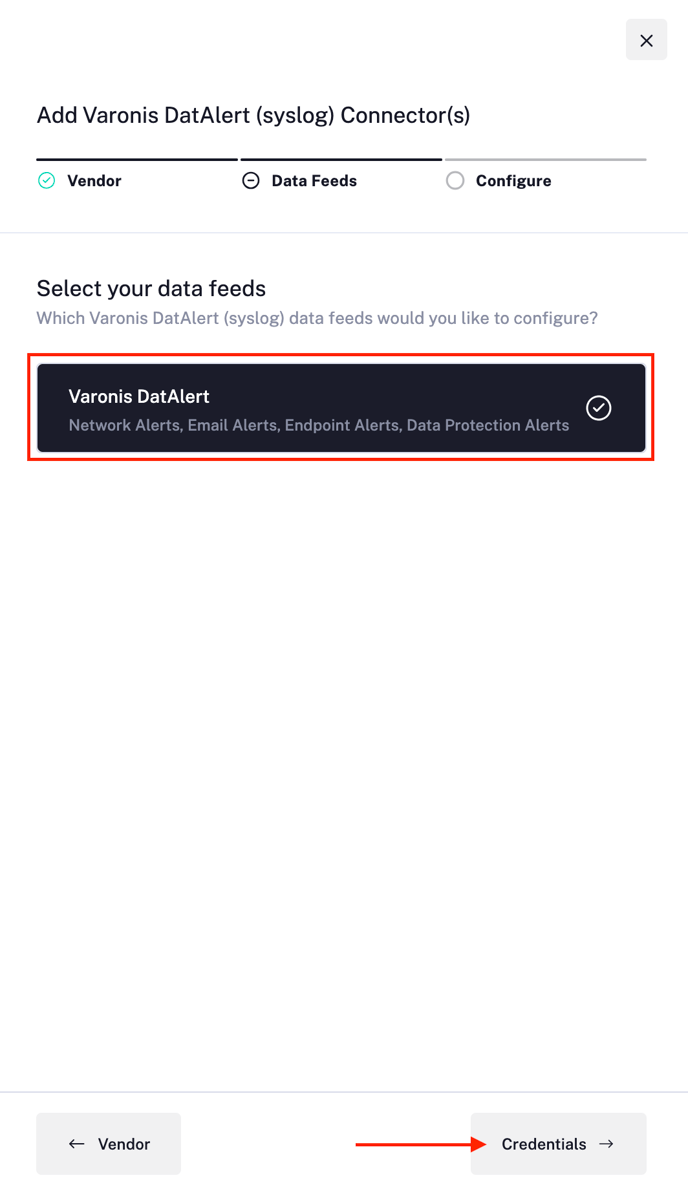Click the right arrow icon in Credentials button
688x1191 pixels.
[x=606, y=1144]
